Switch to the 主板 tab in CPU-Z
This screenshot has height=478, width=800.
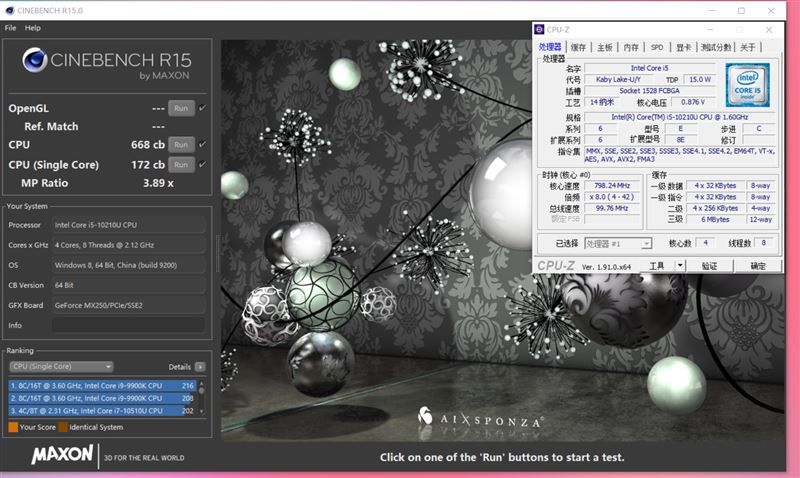pyautogui.click(x=605, y=47)
